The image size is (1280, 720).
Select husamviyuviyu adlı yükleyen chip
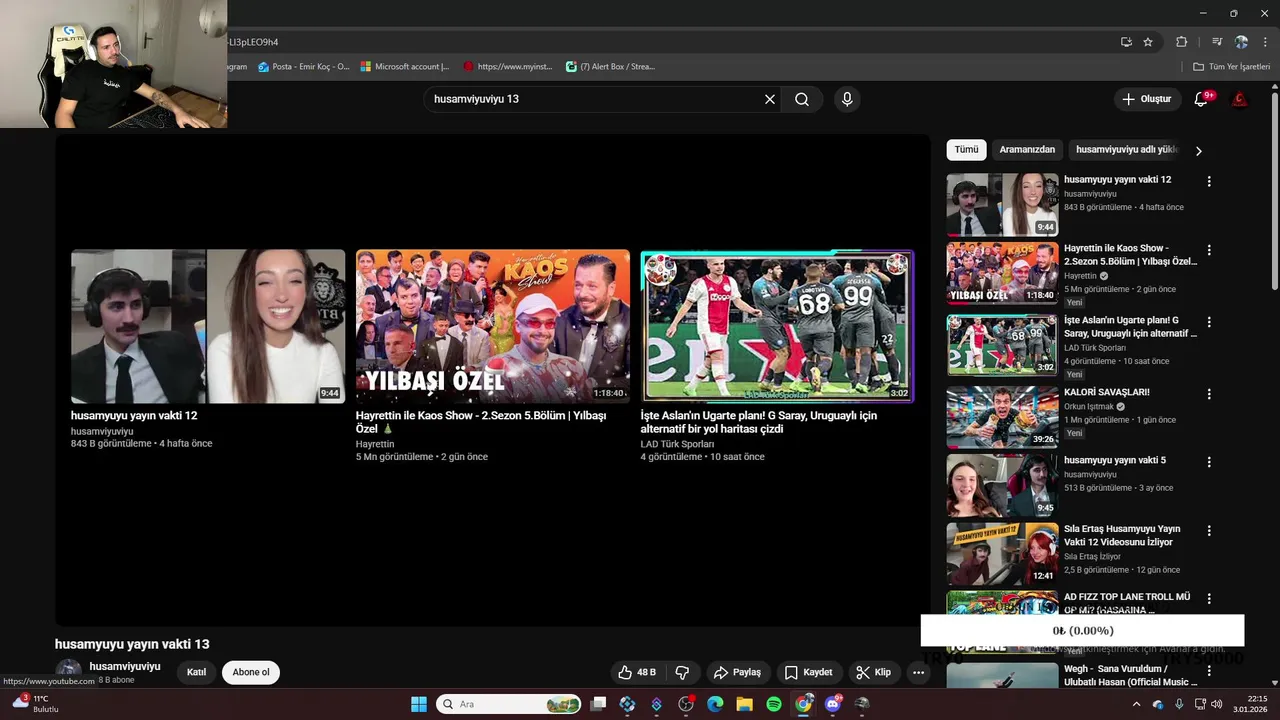pos(1127,150)
